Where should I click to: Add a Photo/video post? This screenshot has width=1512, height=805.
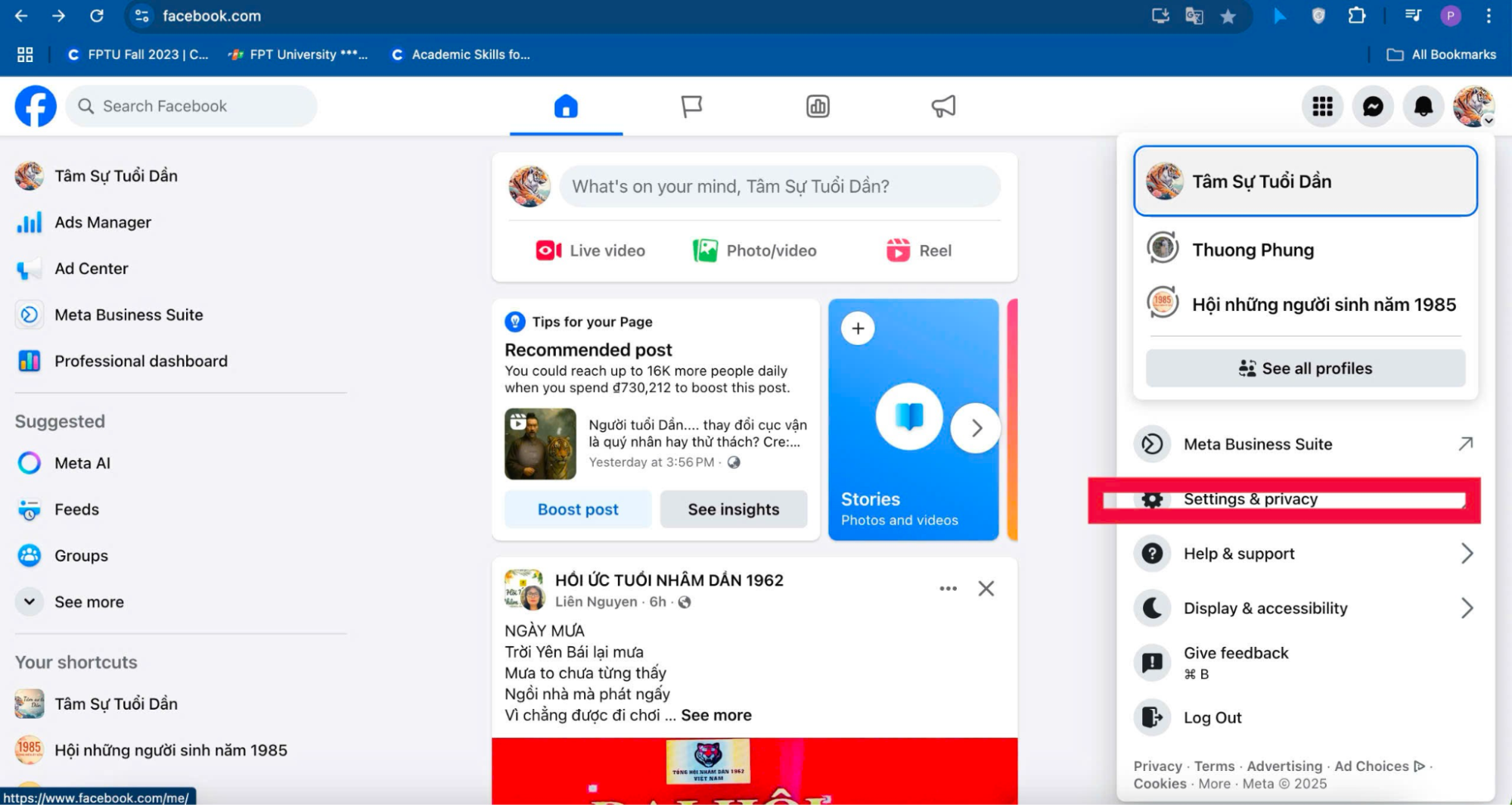tap(754, 250)
